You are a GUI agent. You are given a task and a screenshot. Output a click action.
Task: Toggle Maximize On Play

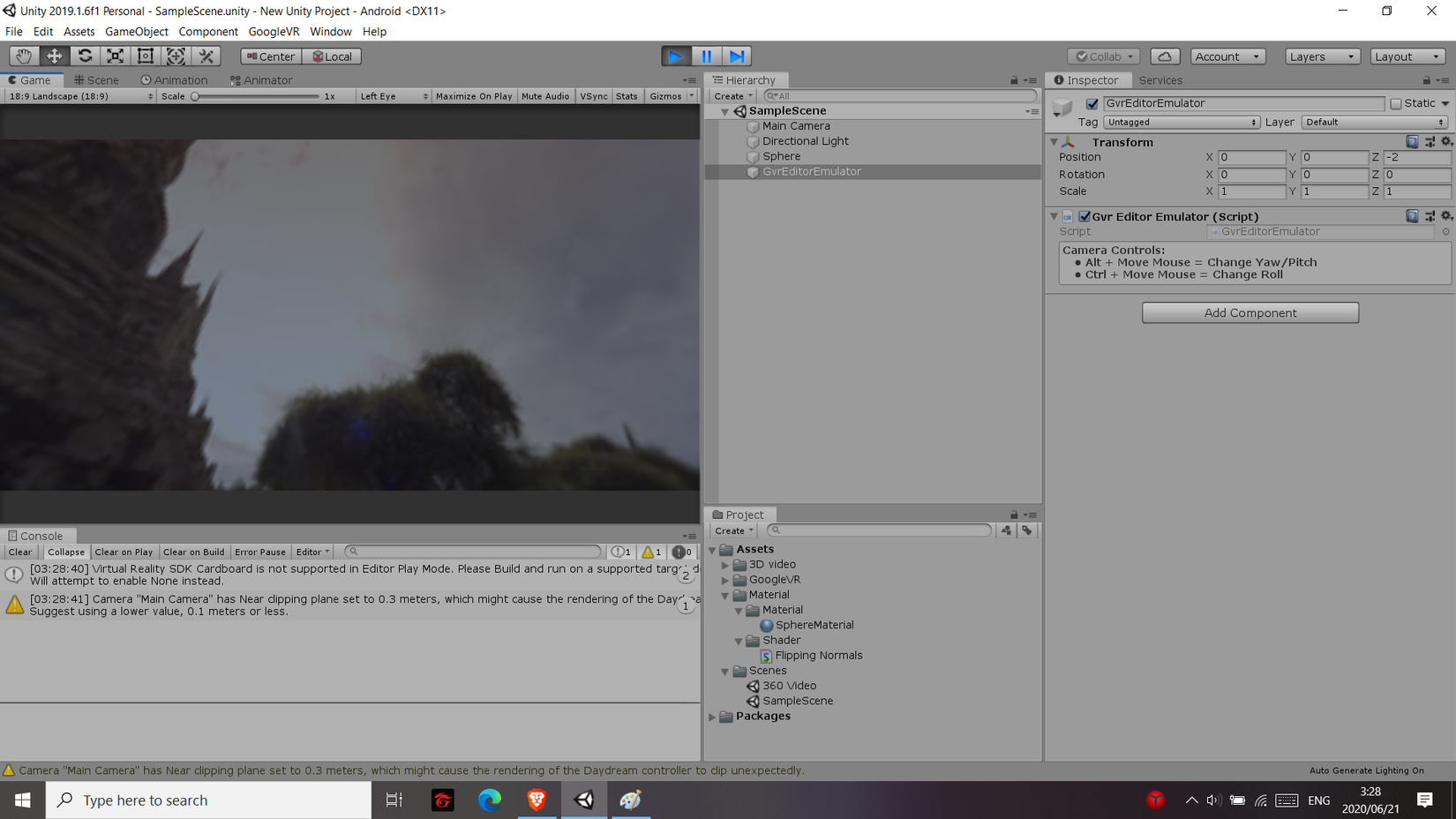pyautogui.click(x=474, y=96)
